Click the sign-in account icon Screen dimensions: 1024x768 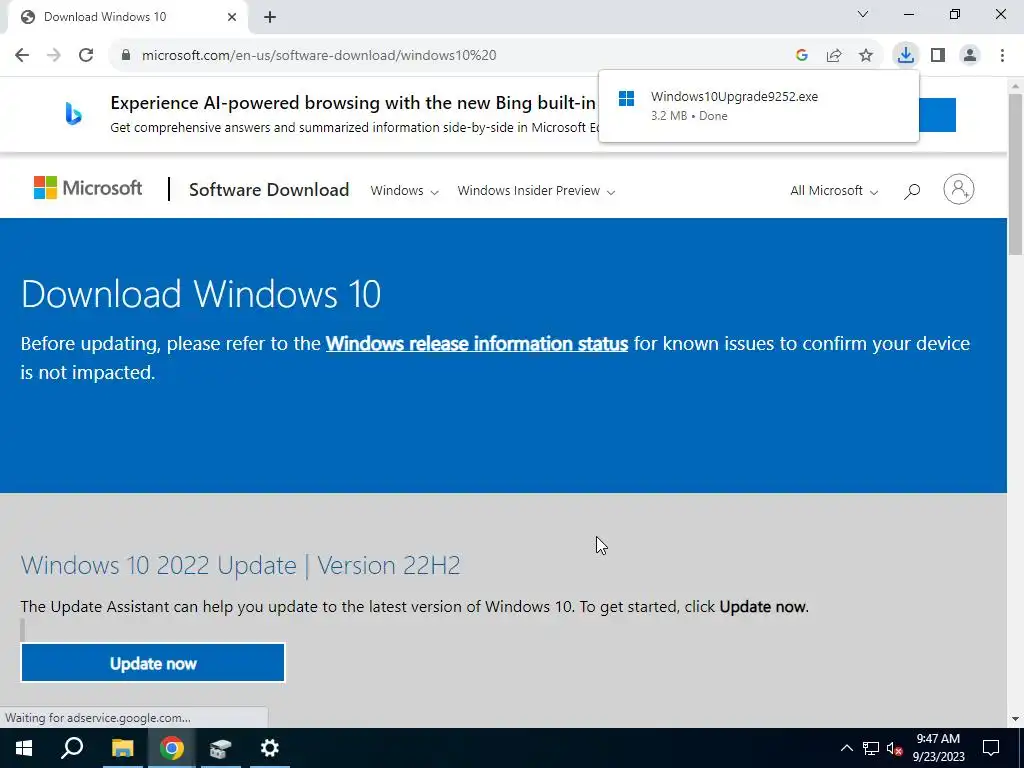coord(958,189)
